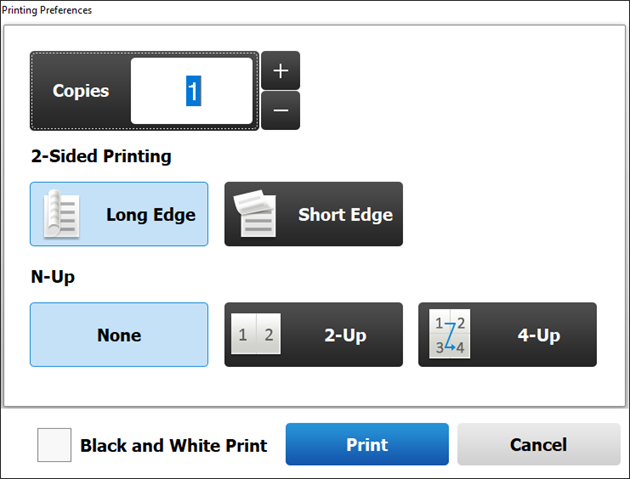630x479 pixels.
Task: Decrease copies with the minus button
Action: (x=280, y=110)
